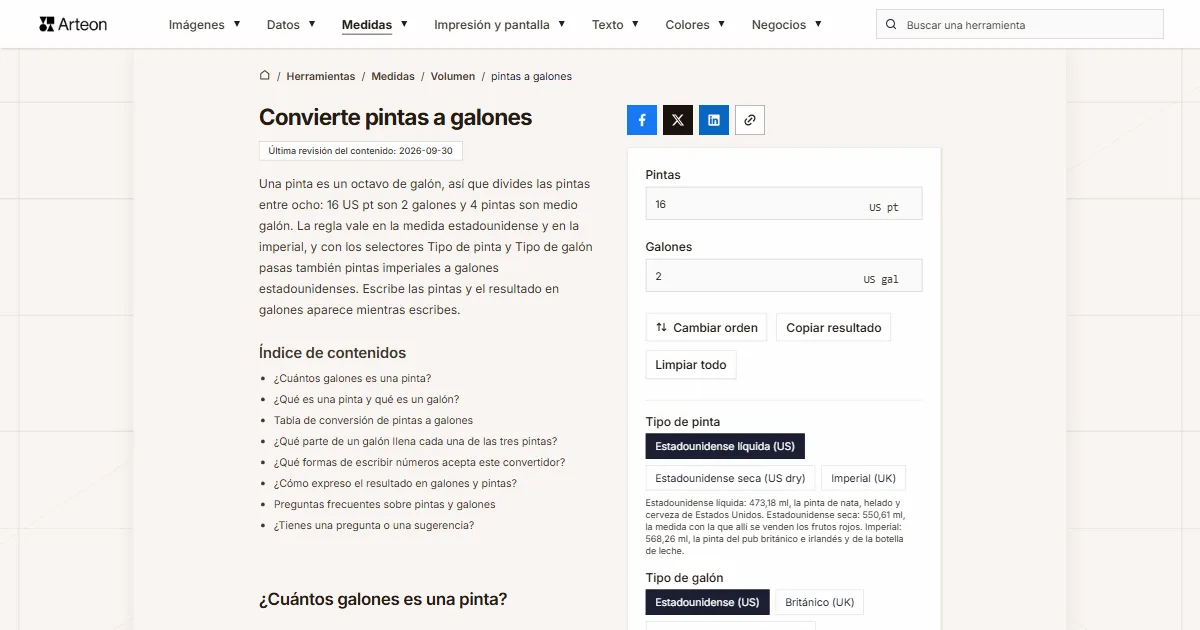This screenshot has width=1200, height=630.
Task: Expand Impresión y pantalla menu
Action: point(500,25)
